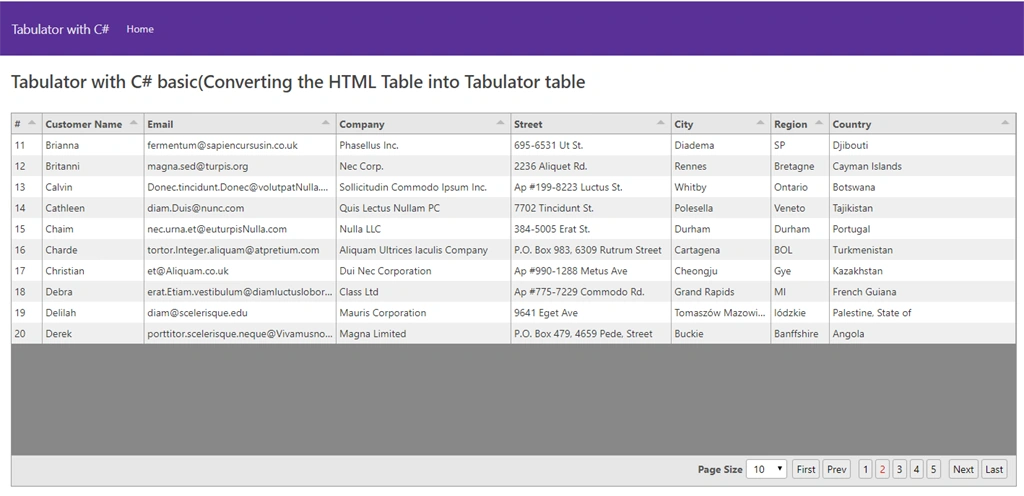1024x496 pixels.
Task: Click the Company column sort arrow
Action: [501, 123]
